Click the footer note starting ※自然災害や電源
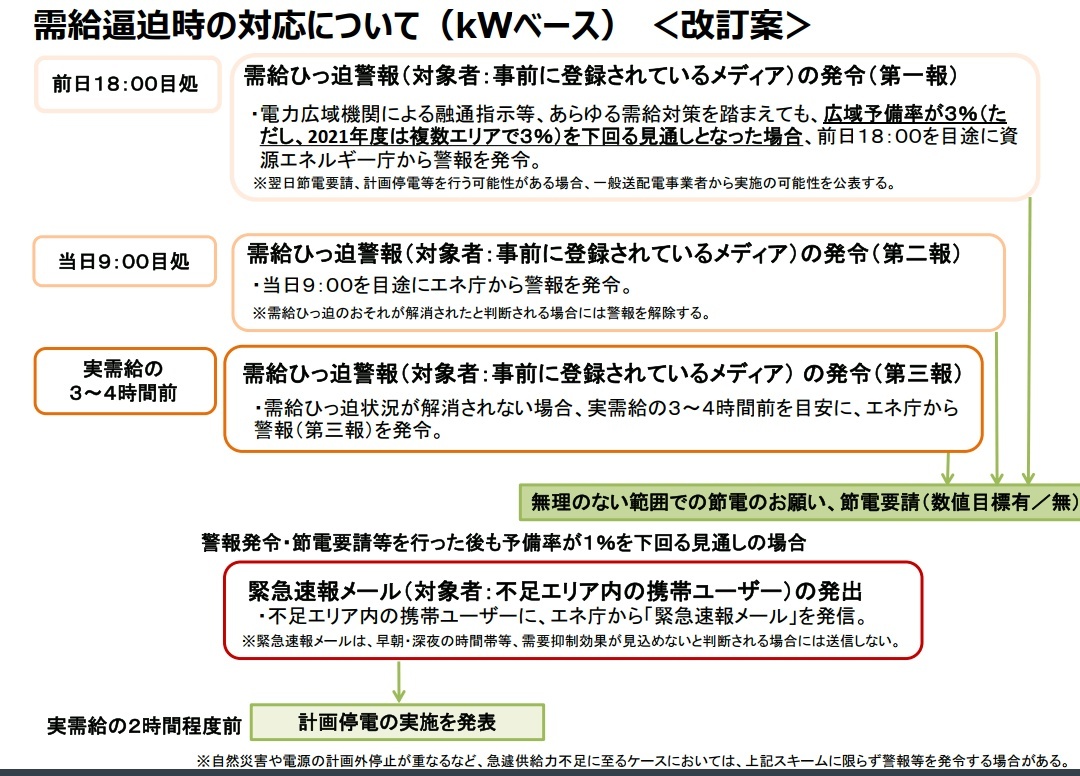 click(x=631, y=759)
